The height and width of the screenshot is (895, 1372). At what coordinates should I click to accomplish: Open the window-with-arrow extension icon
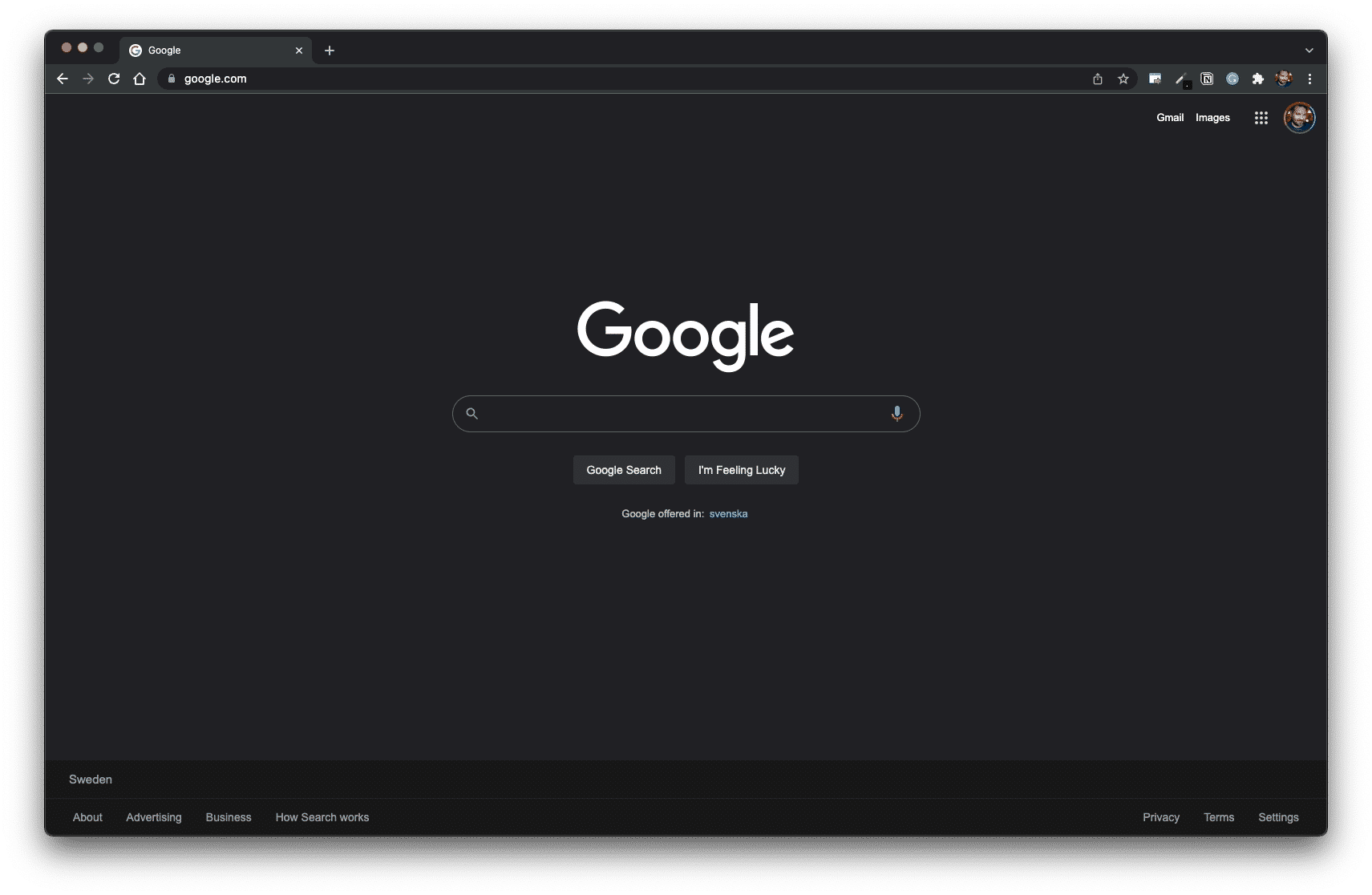point(1155,79)
